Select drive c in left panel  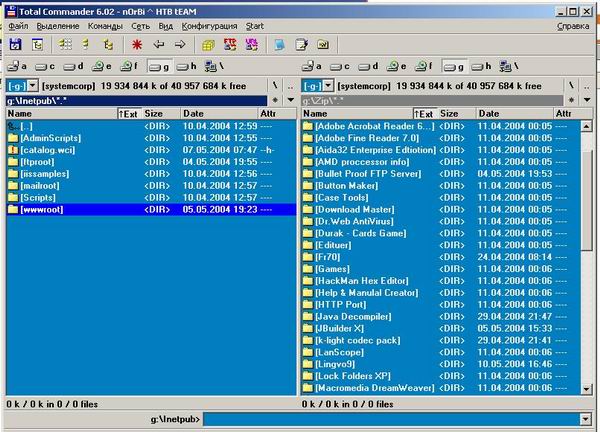click(x=45, y=67)
